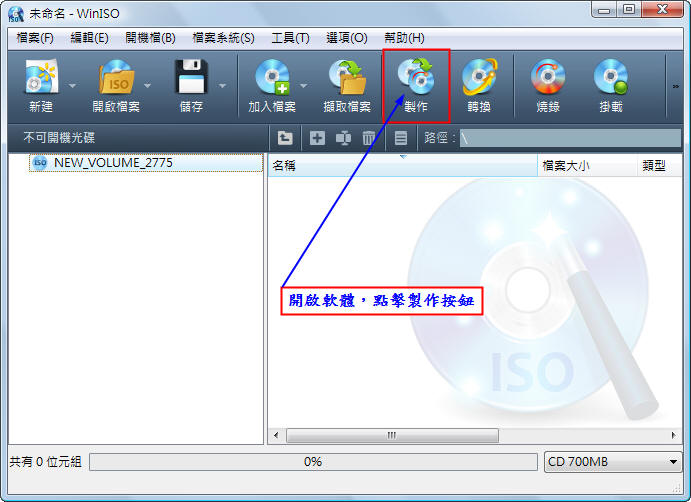The image size is (691, 502).
Task: Expand the dropdown arrow beside 新建
Action: click(73, 86)
